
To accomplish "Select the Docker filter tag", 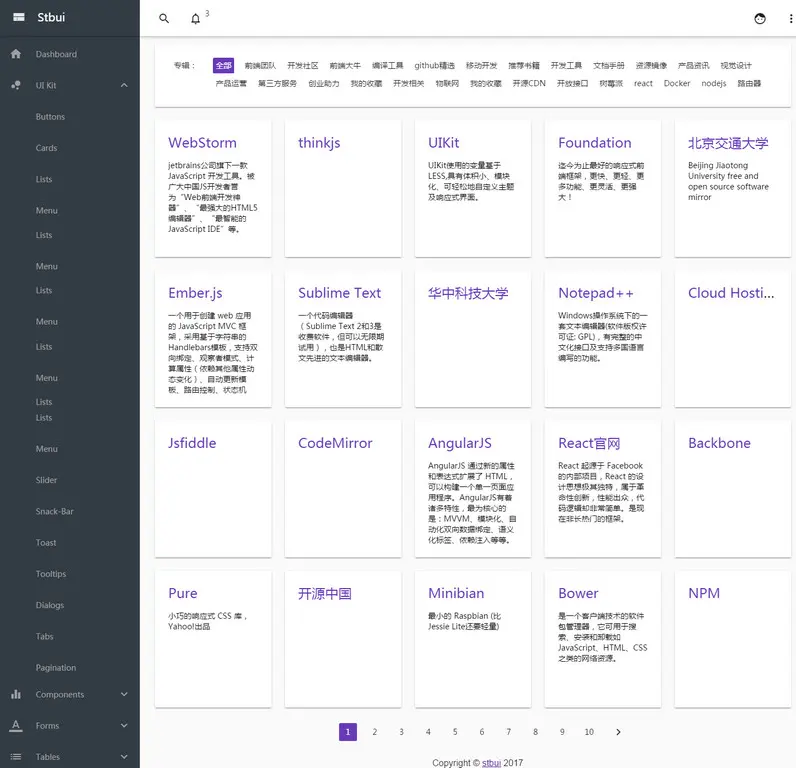I will coord(677,83).
